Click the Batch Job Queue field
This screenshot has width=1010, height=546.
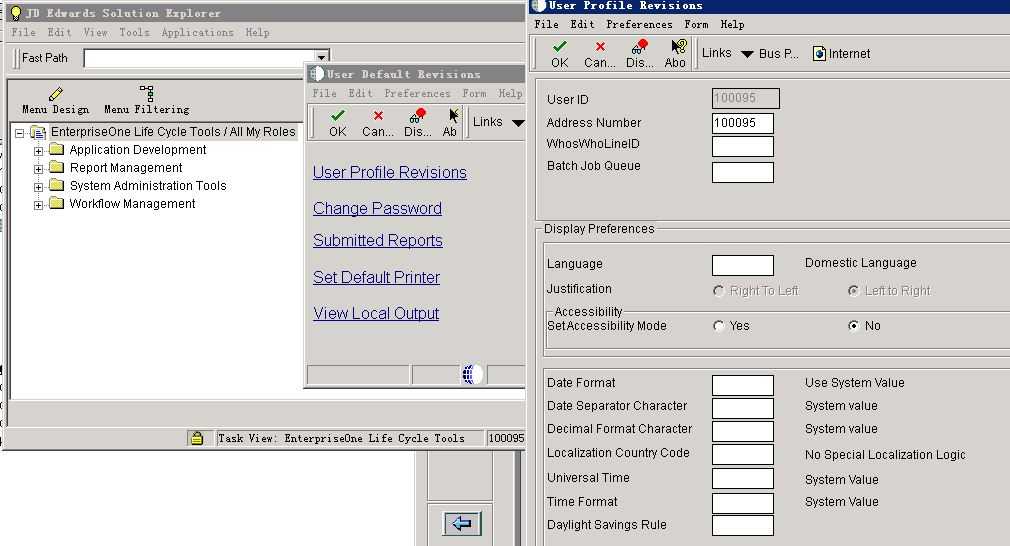[743, 172]
